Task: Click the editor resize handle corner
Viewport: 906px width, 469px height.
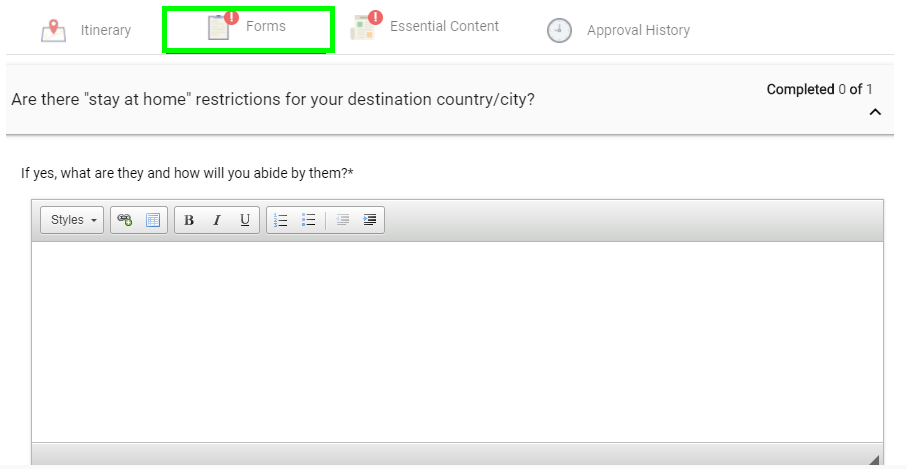Action: pos(874,460)
